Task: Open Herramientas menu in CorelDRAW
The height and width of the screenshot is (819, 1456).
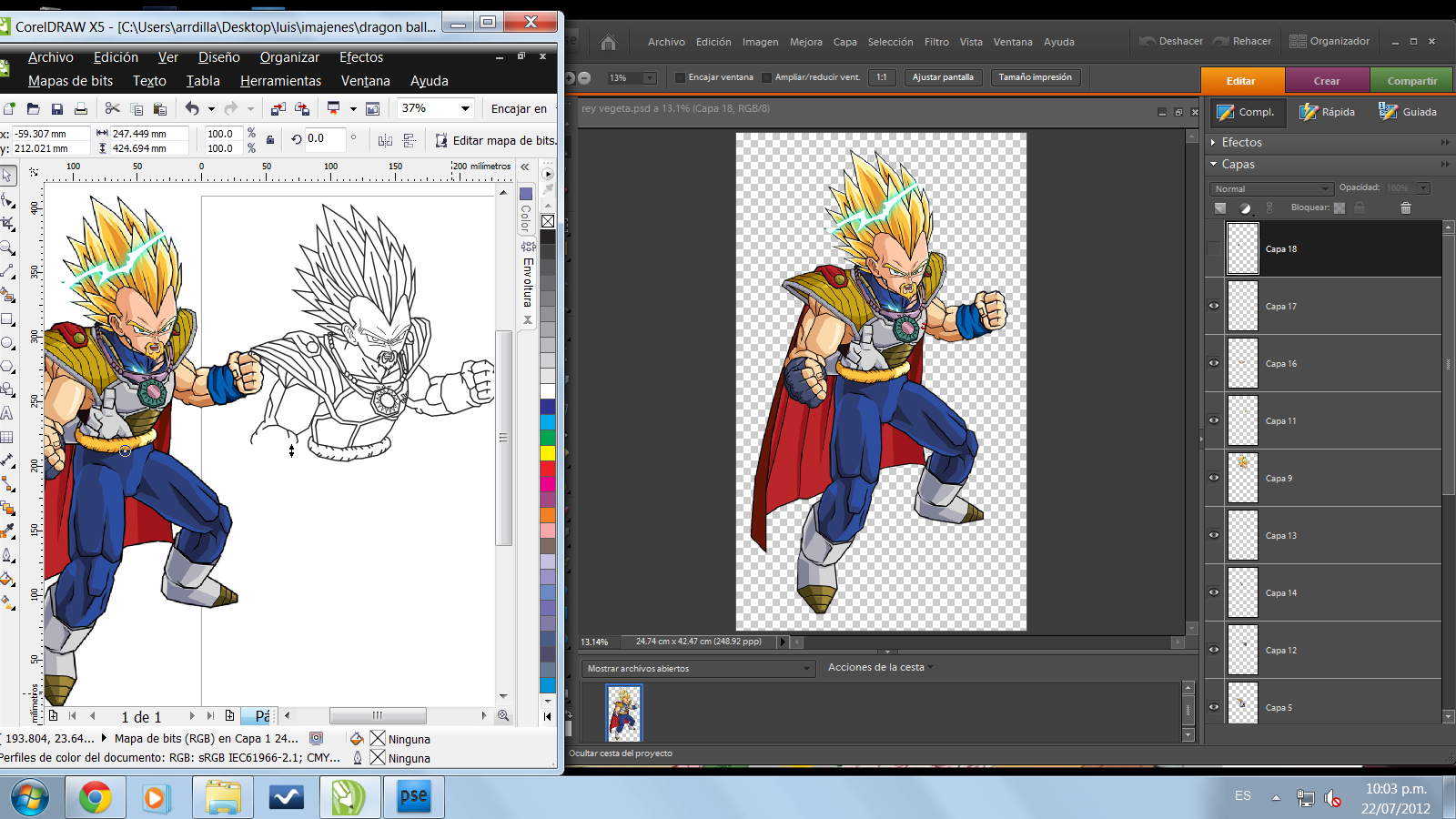Action: point(280,81)
